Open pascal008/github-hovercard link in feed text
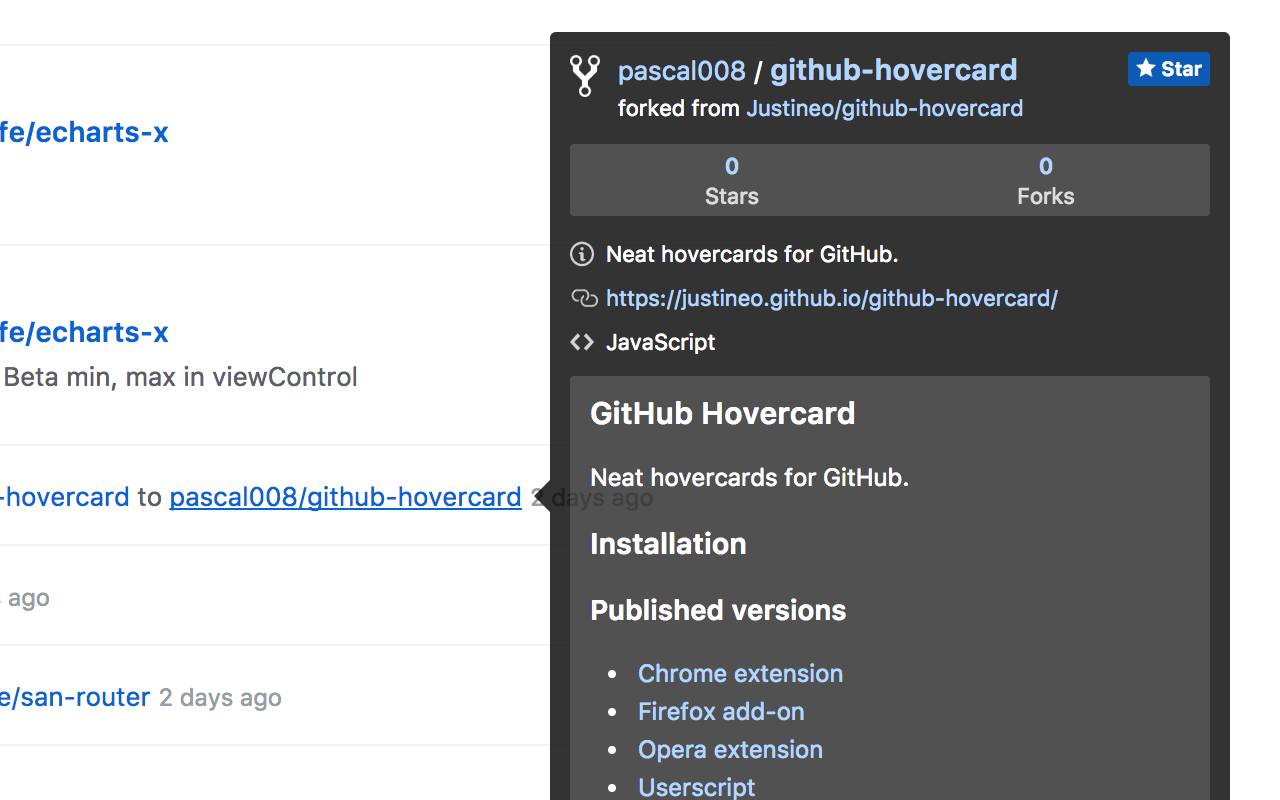This screenshot has width=1280, height=800. (345, 496)
